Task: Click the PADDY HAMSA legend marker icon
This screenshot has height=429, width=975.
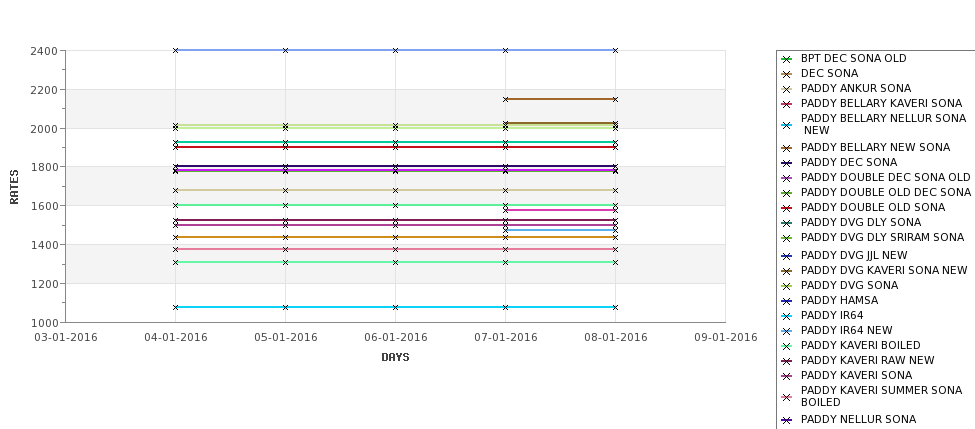Action: click(x=787, y=301)
